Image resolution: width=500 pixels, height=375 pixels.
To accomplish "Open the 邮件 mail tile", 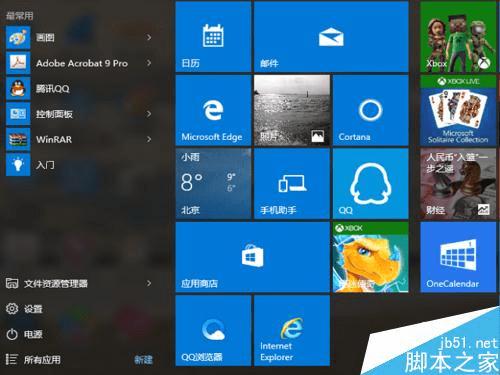I will point(331,36).
